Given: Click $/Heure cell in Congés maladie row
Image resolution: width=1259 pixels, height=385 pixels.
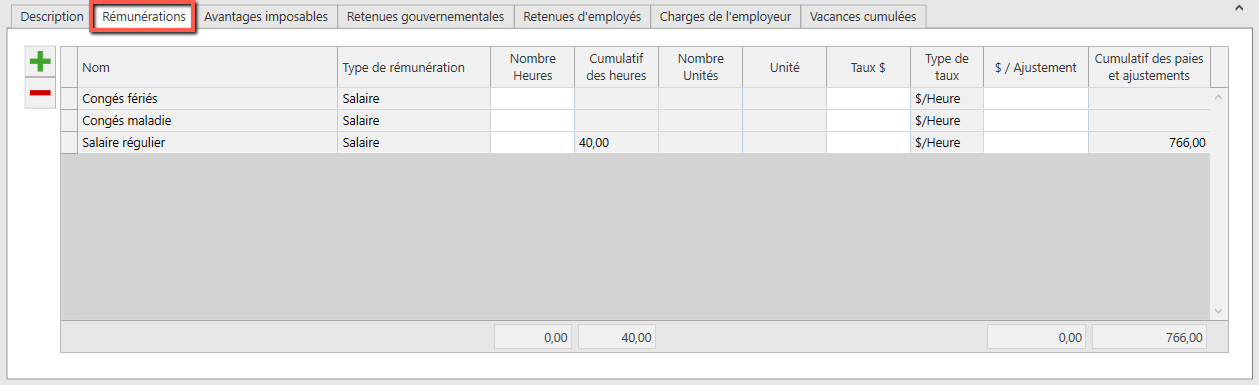Looking at the screenshot, I should pyautogui.click(x=947, y=121).
